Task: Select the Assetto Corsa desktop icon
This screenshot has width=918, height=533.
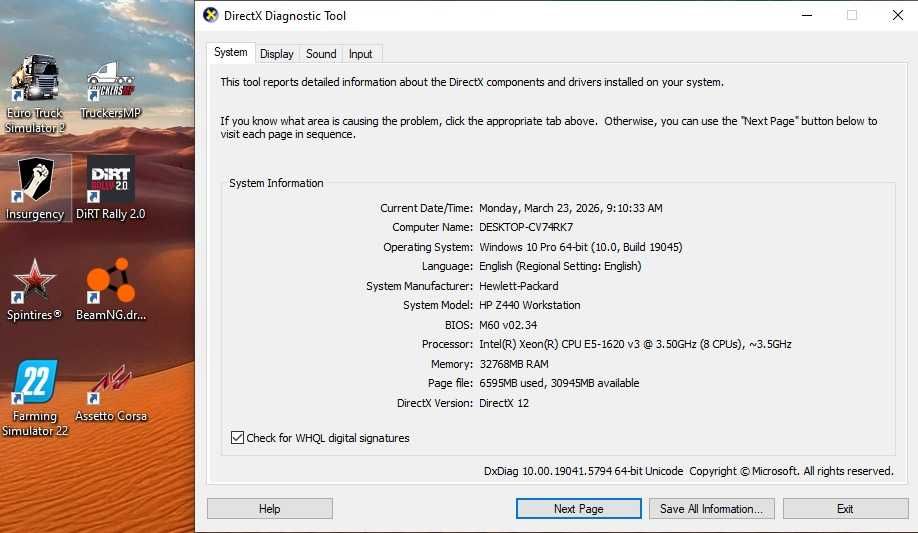Action: (111, 392)
